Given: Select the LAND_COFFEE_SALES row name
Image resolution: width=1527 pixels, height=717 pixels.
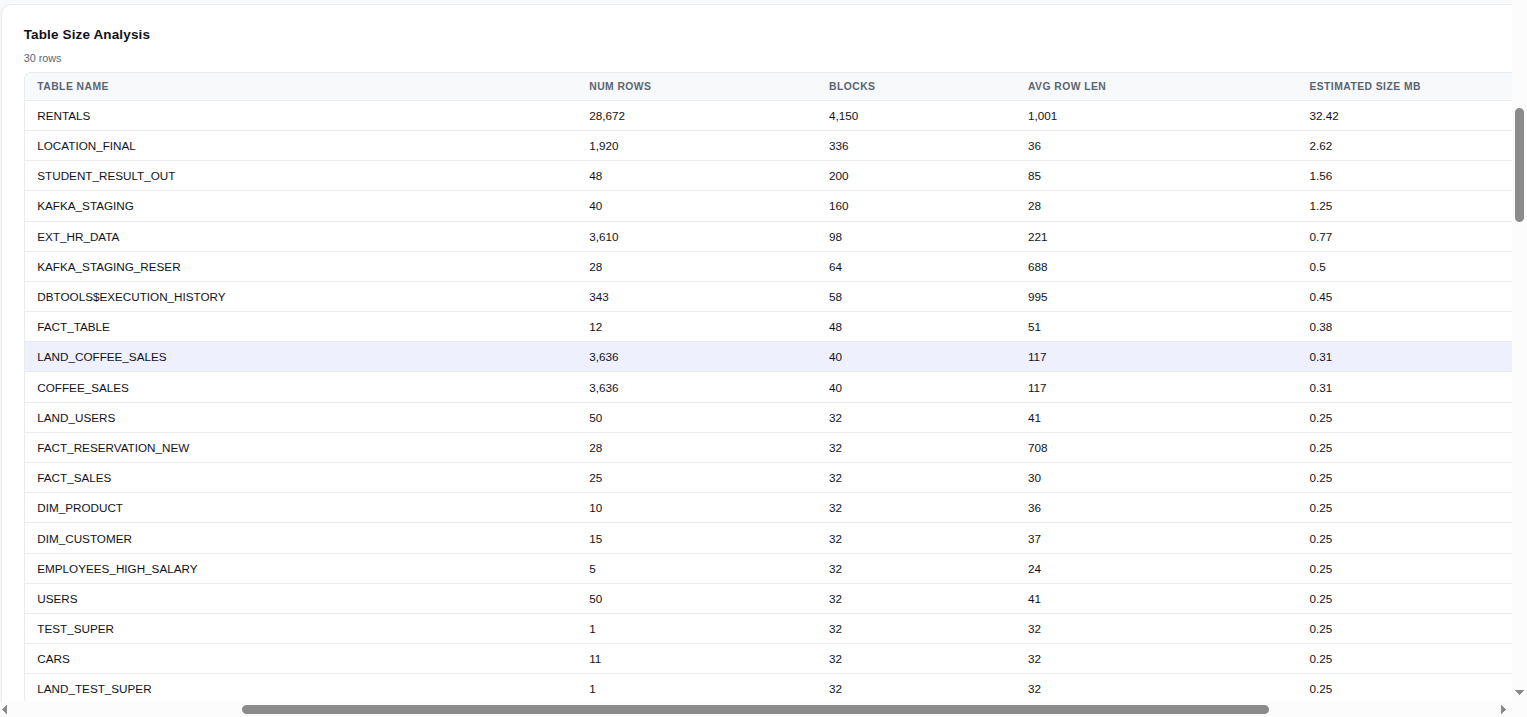Looking at the screenshot, I should point(102,357).
